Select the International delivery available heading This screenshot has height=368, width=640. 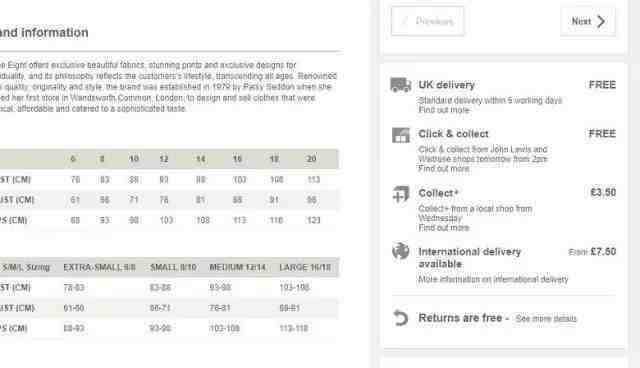470,258
